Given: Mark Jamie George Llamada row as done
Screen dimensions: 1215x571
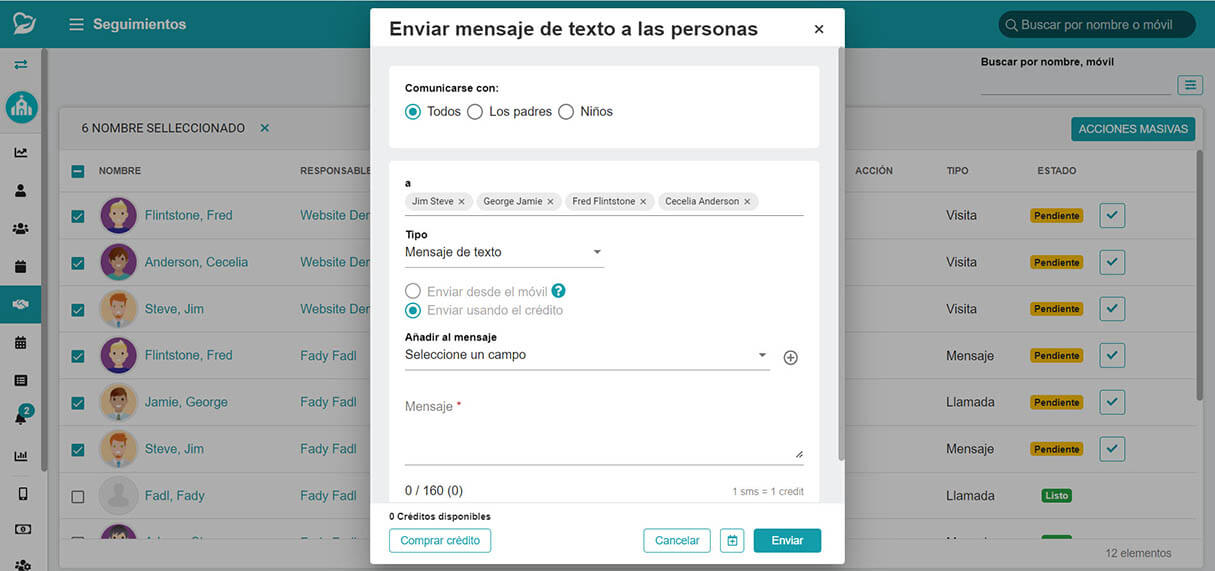Looking at the screenshot, I should 1112,402.
